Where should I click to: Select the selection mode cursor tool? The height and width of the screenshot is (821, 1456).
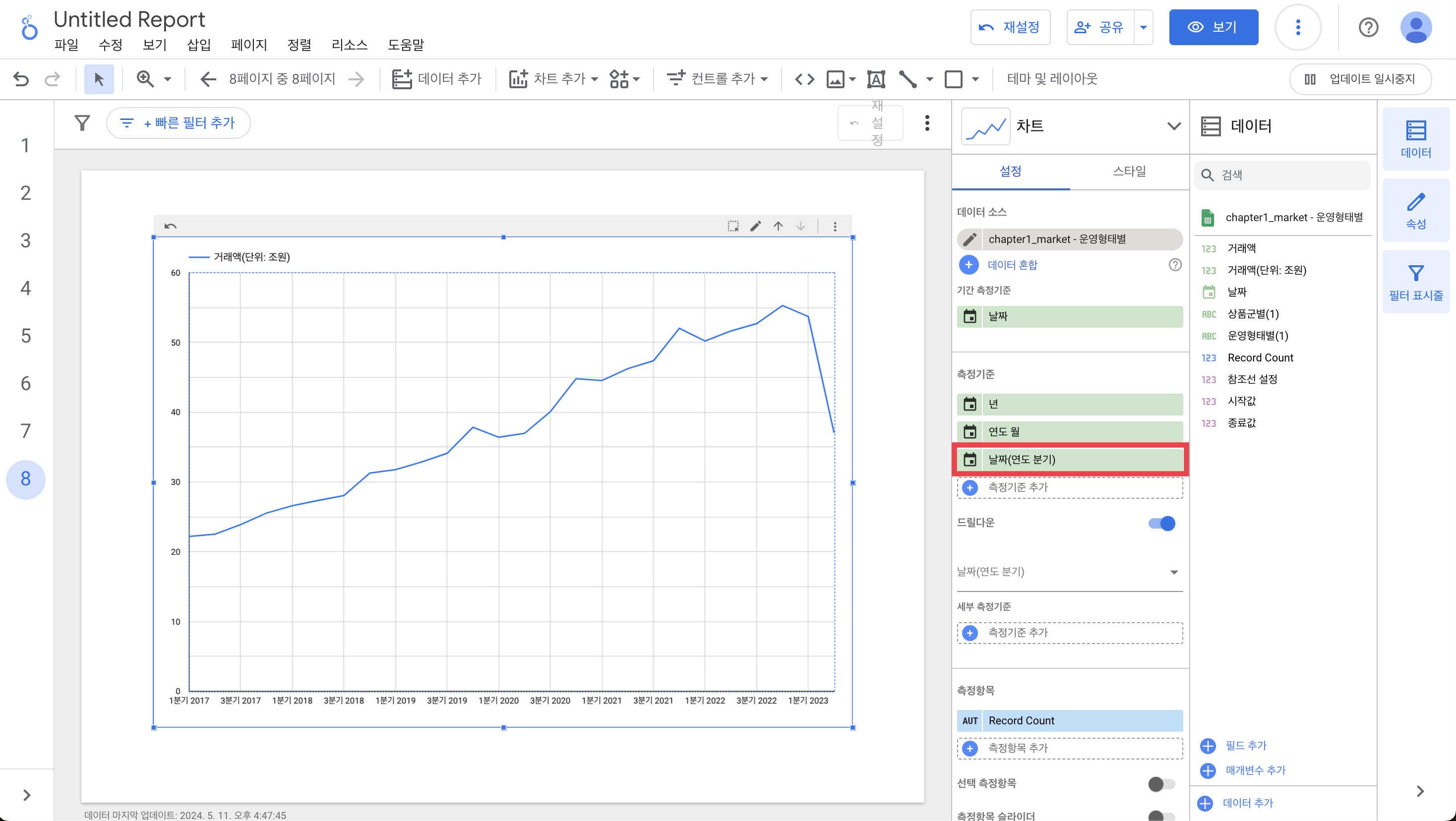tap(99, 79)
